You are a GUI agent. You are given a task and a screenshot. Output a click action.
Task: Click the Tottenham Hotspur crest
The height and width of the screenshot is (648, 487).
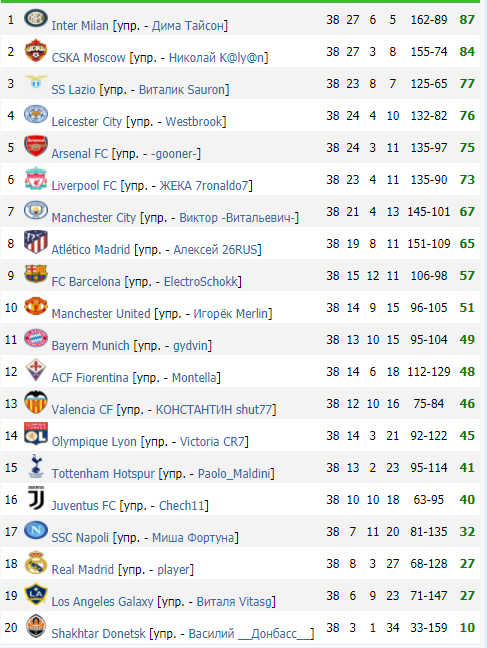[36, 466]
